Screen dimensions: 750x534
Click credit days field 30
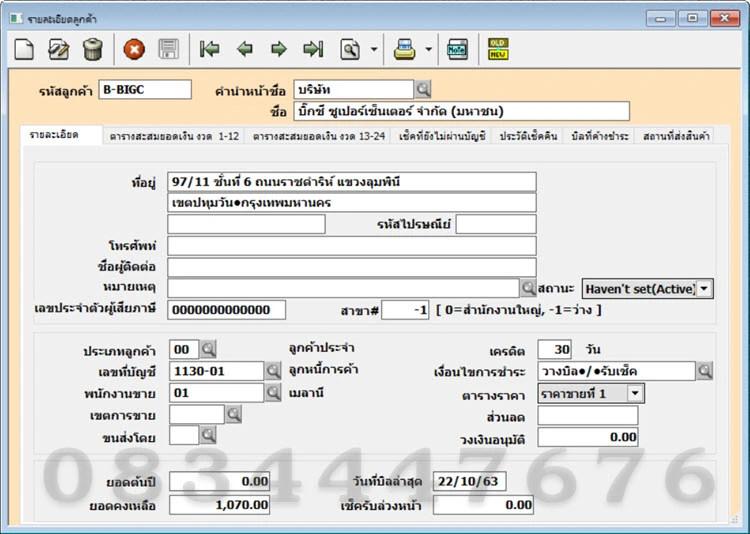[x=555, y=349]
